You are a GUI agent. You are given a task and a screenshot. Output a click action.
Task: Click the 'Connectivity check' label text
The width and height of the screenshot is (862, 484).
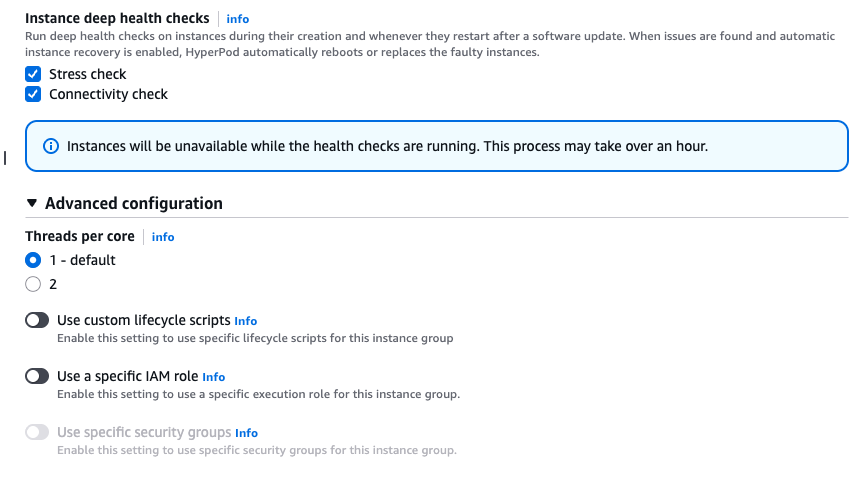(108, 94)
